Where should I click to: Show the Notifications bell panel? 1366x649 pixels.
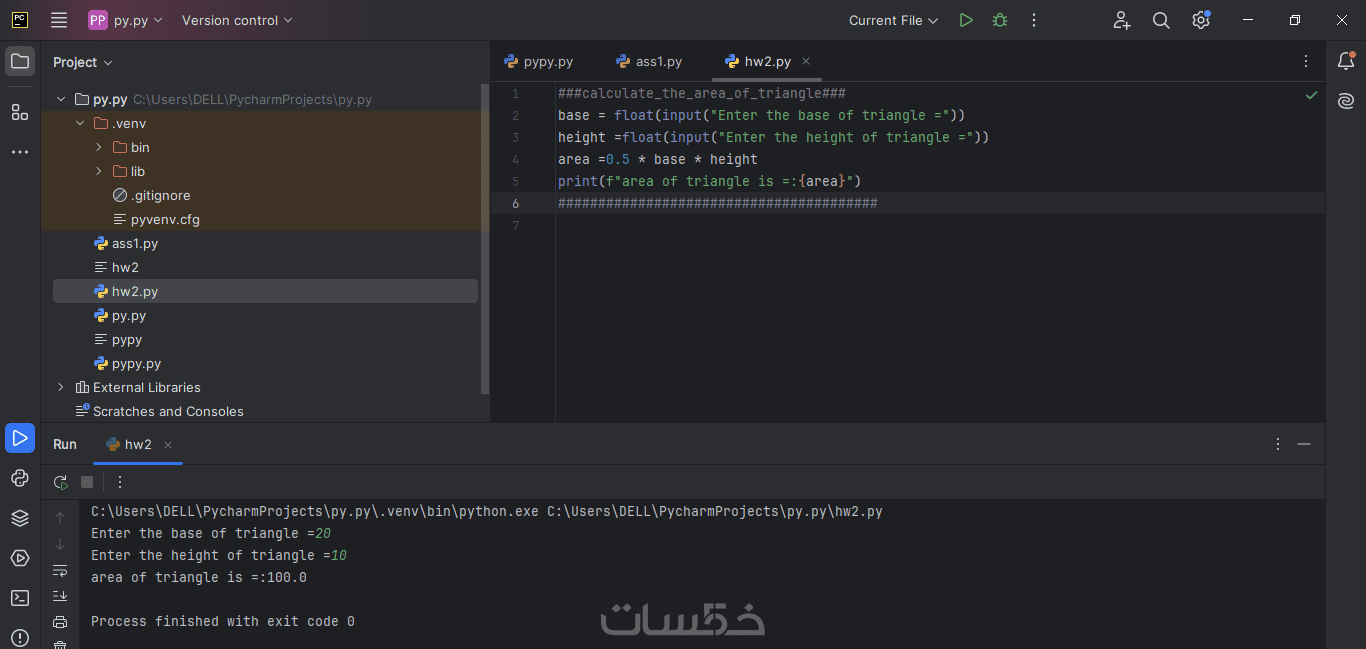pyautogui.click(x=1346, y=61)
